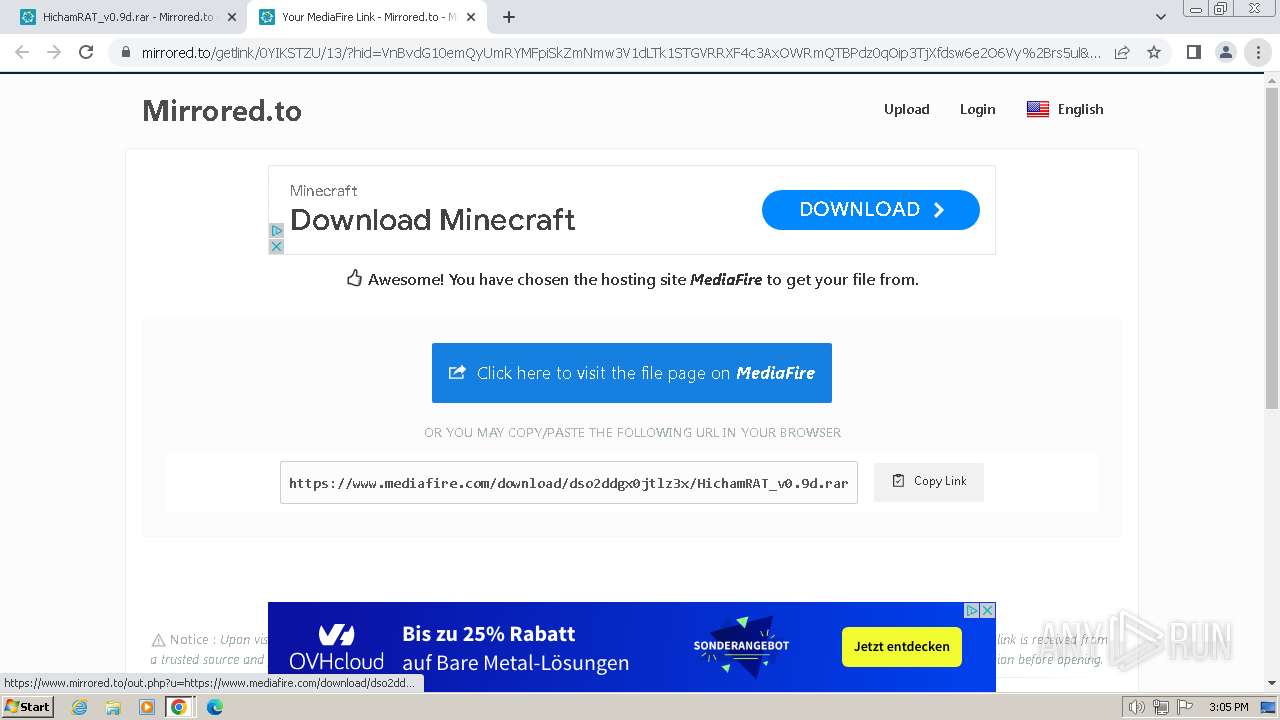Go forward in browser history
This screenshot has width=1280, height=720.
[54, 52]
